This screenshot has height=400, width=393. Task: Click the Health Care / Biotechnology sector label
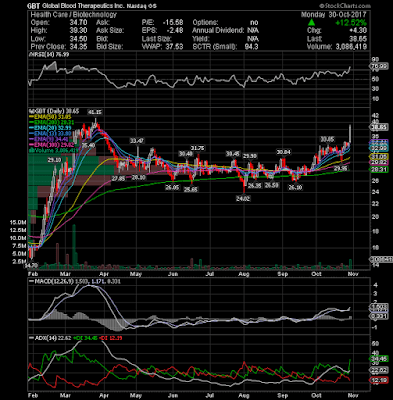(x=74, y=15)
